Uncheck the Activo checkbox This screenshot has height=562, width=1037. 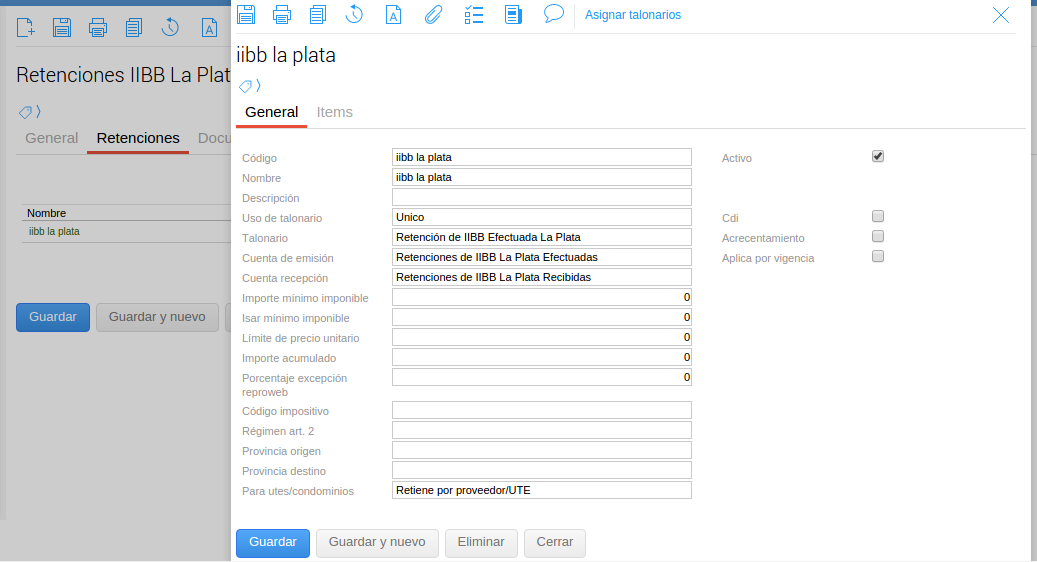click(x=878, y=157)
